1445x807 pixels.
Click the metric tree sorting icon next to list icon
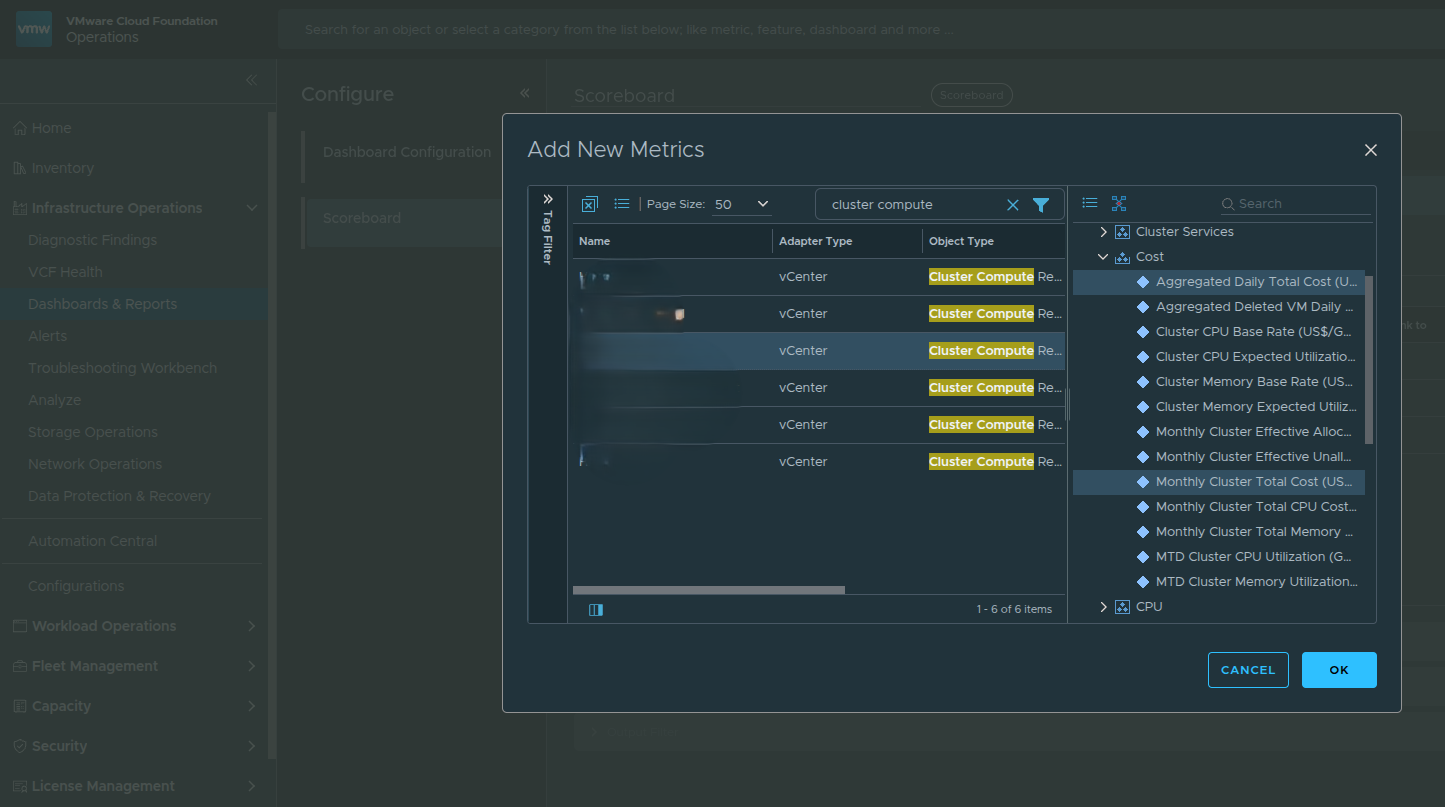(x=1118, y=202)
